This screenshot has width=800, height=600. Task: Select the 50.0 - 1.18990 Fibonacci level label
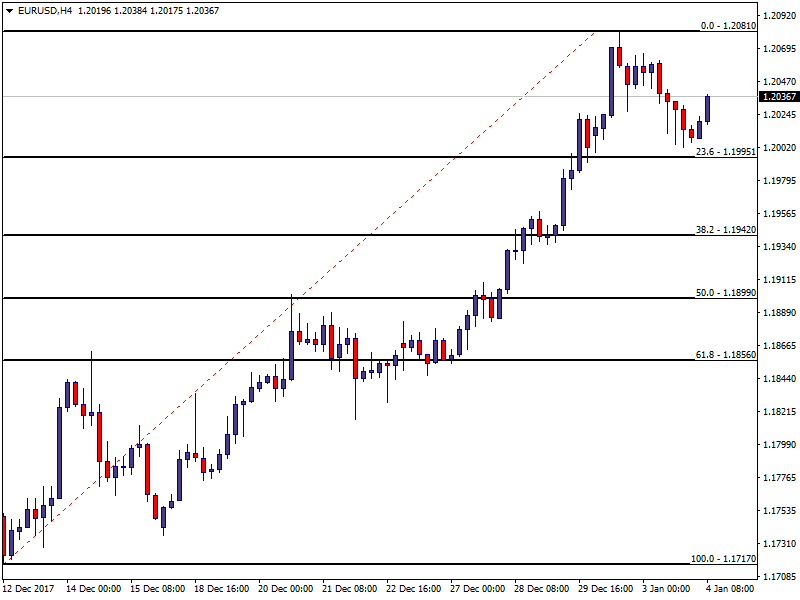click(x=725, y=293)
